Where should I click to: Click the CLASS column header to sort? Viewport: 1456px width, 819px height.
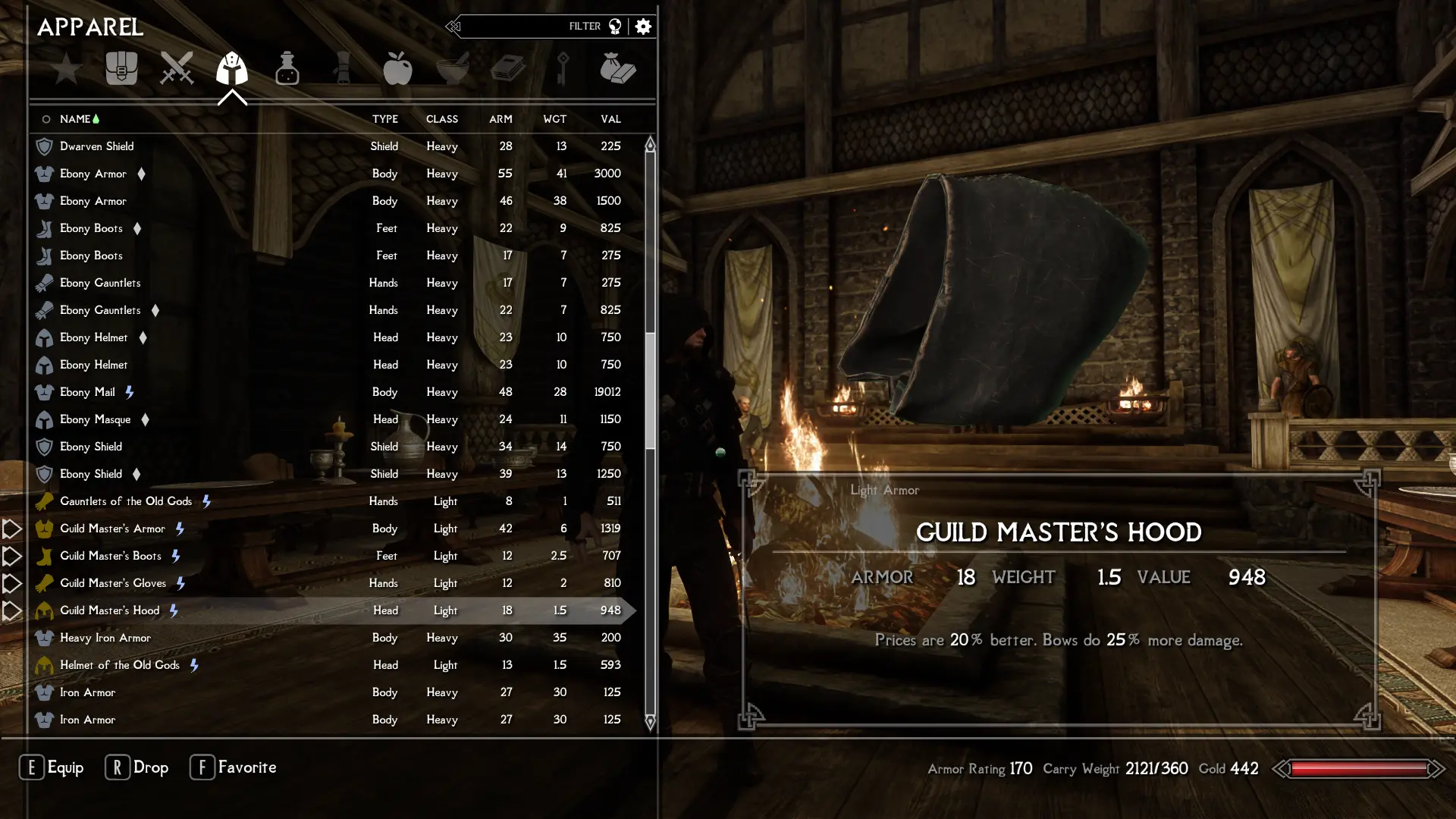(x=441, y=119)
